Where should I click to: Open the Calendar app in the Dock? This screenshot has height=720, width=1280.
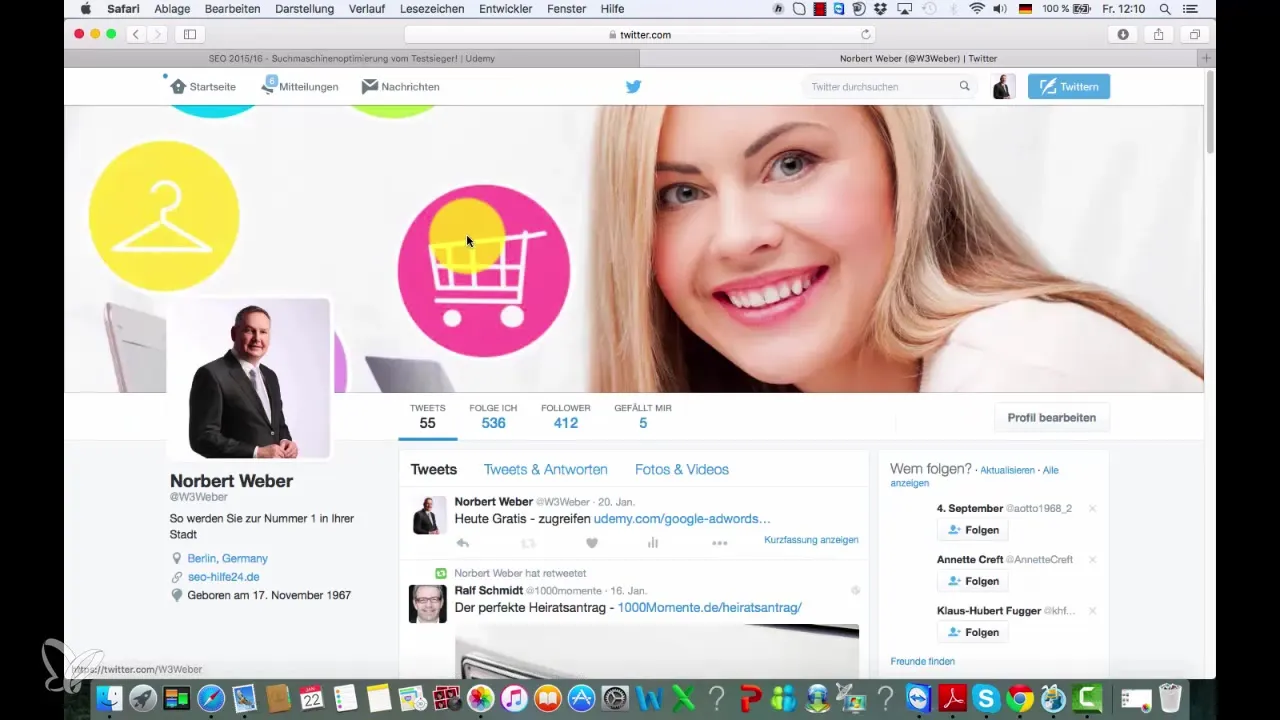coord(312,698)
